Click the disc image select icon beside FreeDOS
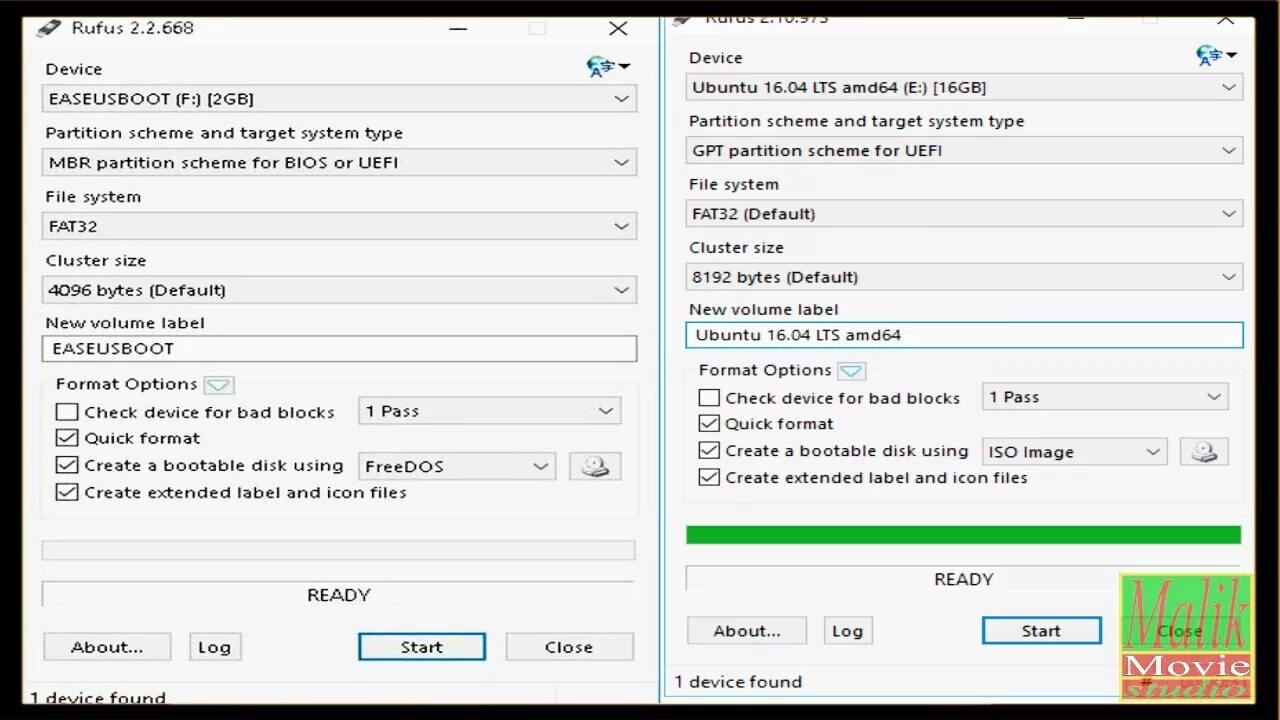Viewport: 1280px width, 720px height. (595, 466)
